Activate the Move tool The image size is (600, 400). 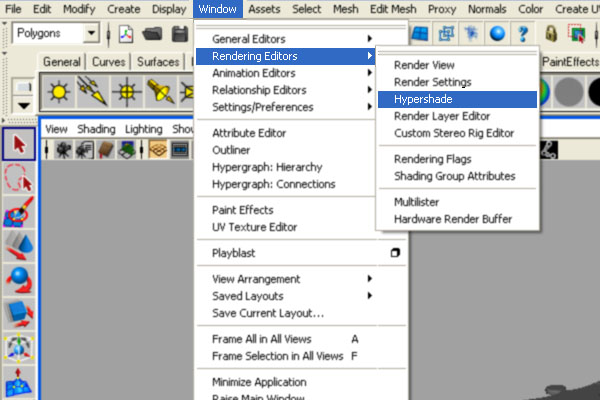19,245
